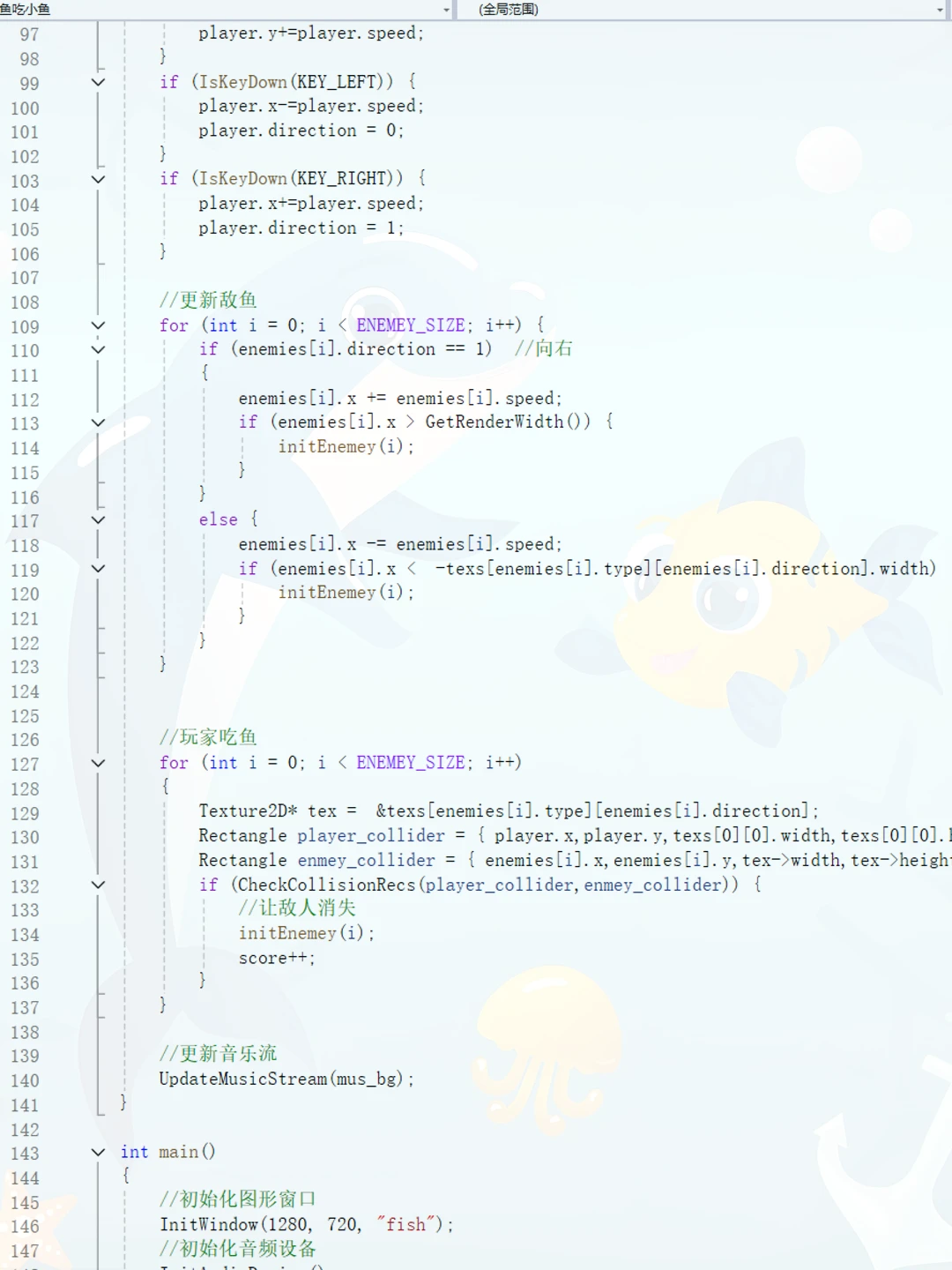The height and width of the screenshot is (1270, 952).
Task: Click the InitWindow(1280, 720, "fish") line
Action: click(306, 1224)
